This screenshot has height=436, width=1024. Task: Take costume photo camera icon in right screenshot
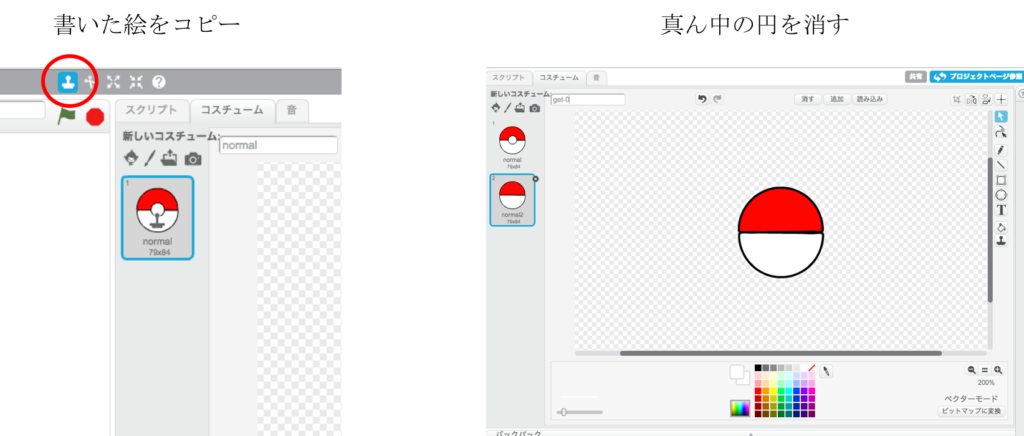coord(535,108)
